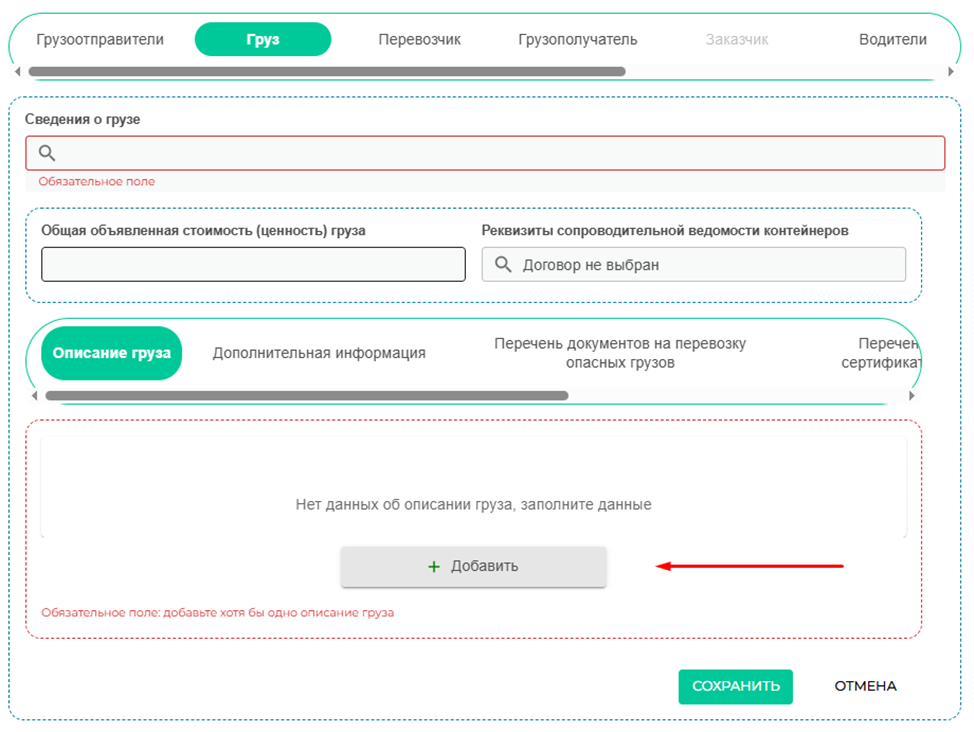Switch to the Перевозчик tab

419,40
